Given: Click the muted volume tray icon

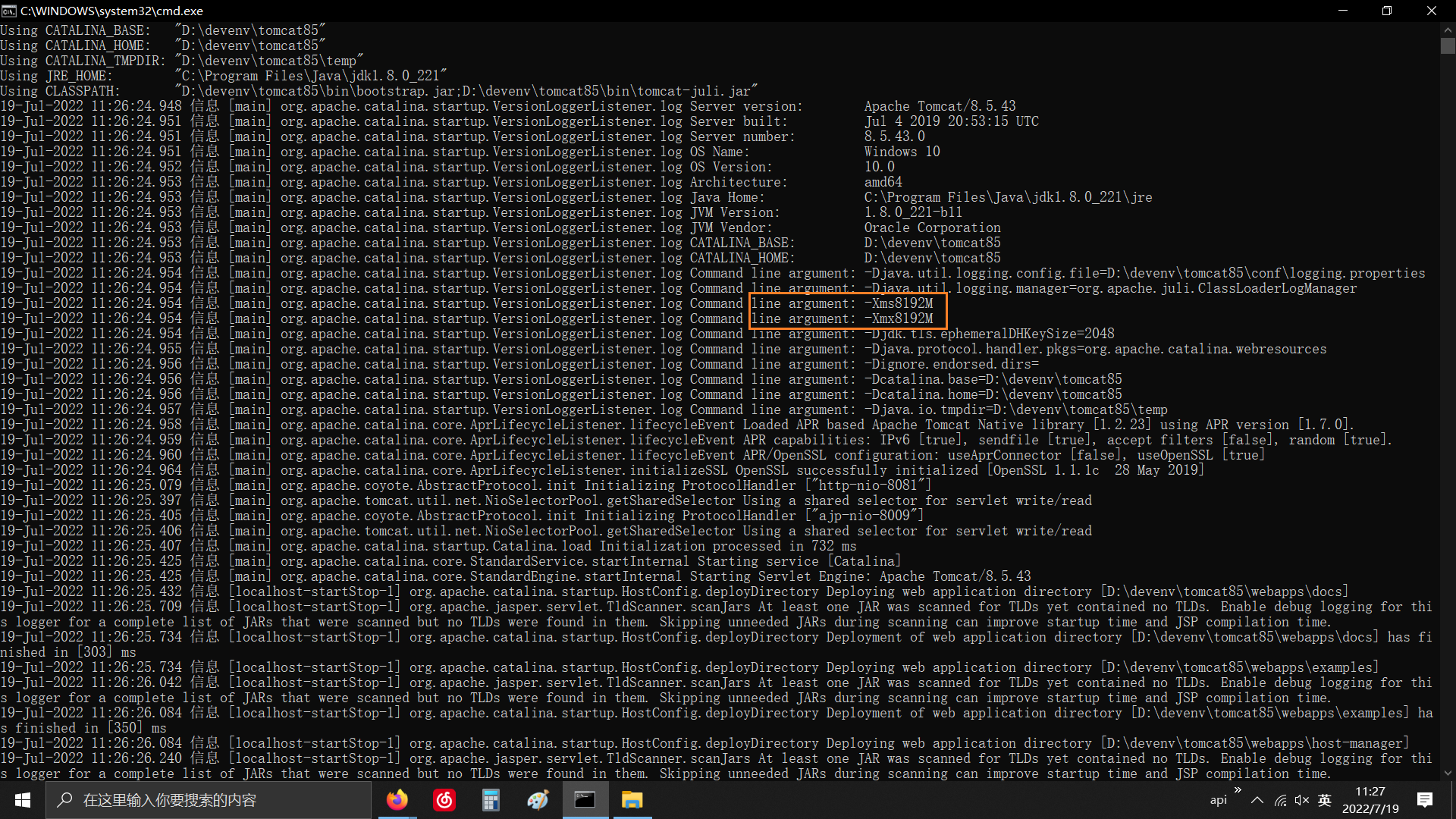Looking at the screenshot, I should click(x=1302, y=800).
